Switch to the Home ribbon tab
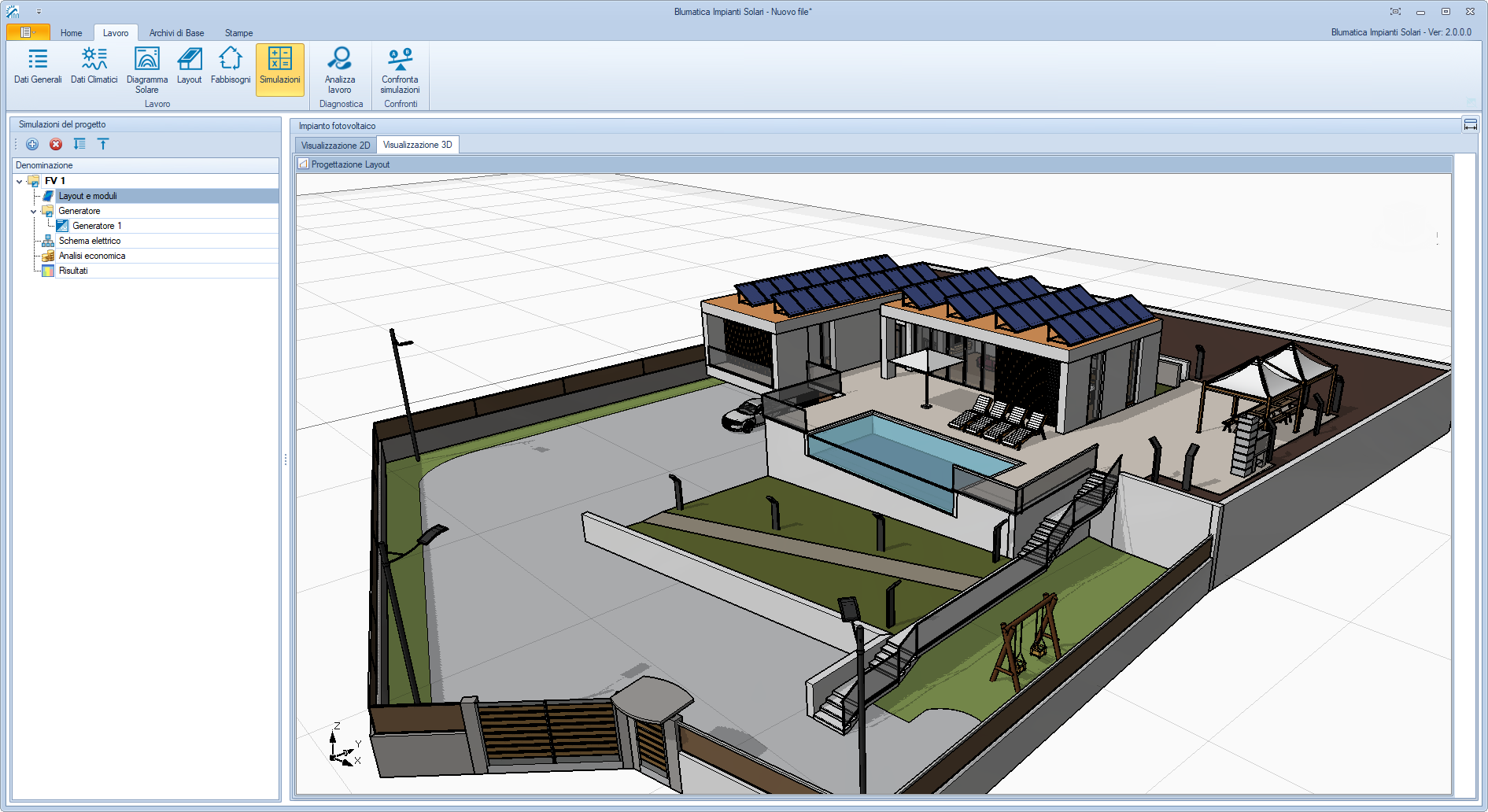The height and width of the screenshot is (812, 1488). (71, 32)
